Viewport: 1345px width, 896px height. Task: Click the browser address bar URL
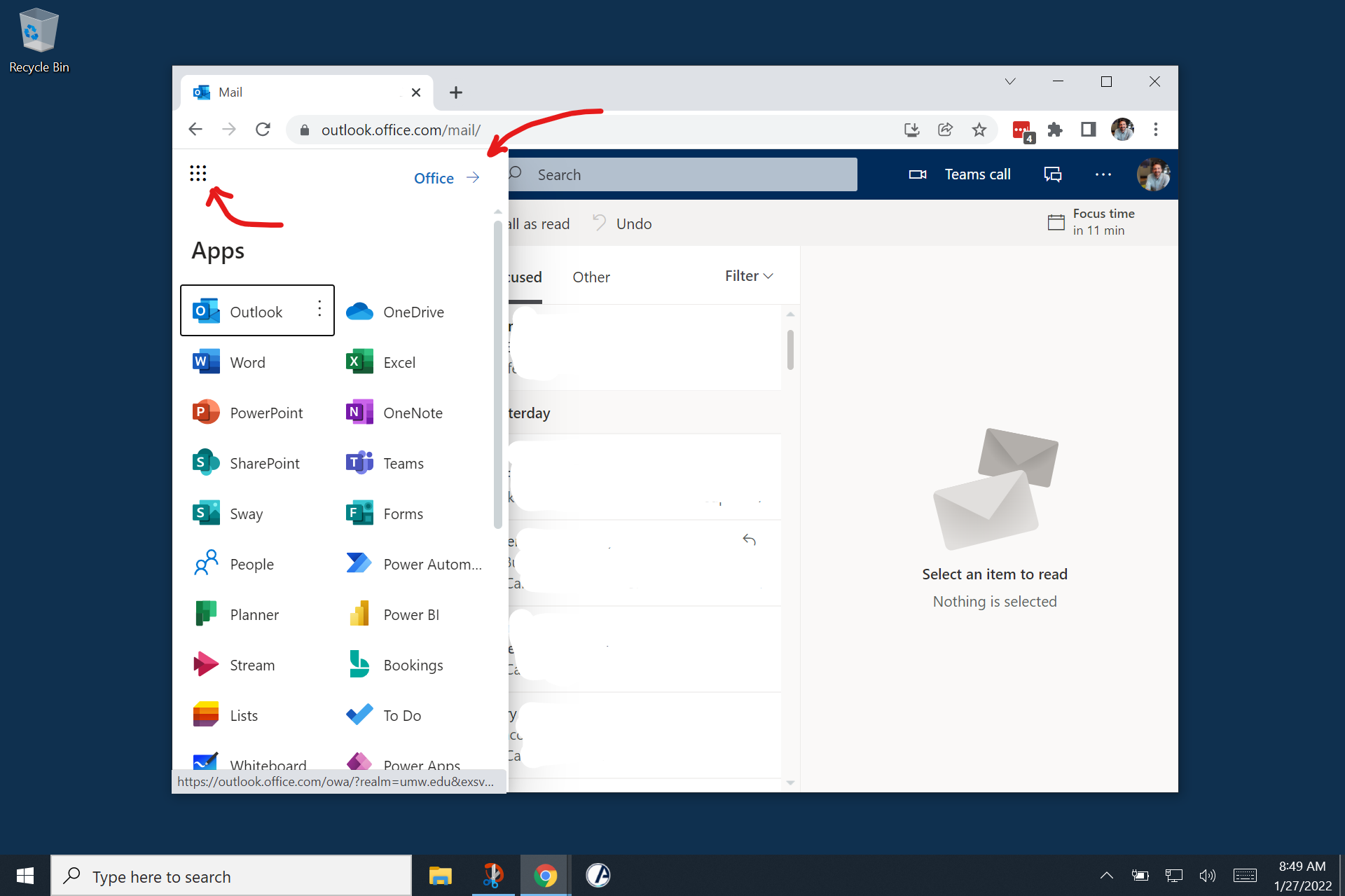(401, 130)
